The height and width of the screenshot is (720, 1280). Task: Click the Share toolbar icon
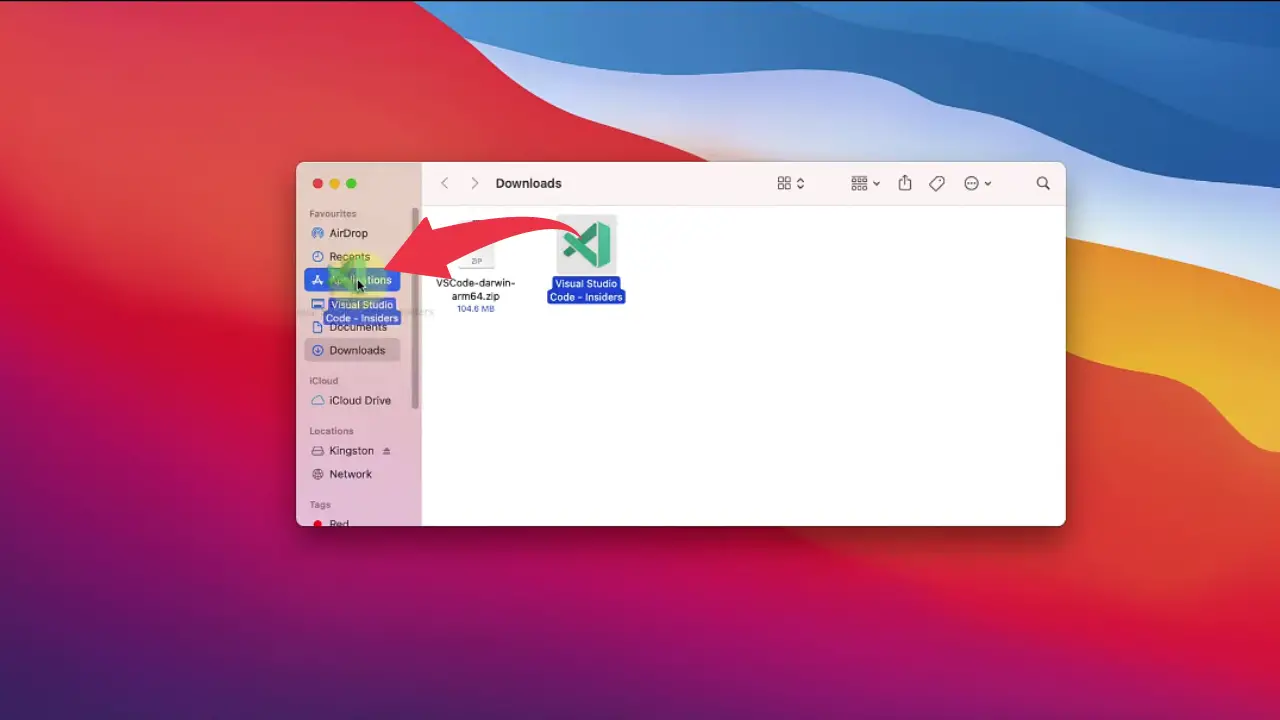[x=905, y=183]
